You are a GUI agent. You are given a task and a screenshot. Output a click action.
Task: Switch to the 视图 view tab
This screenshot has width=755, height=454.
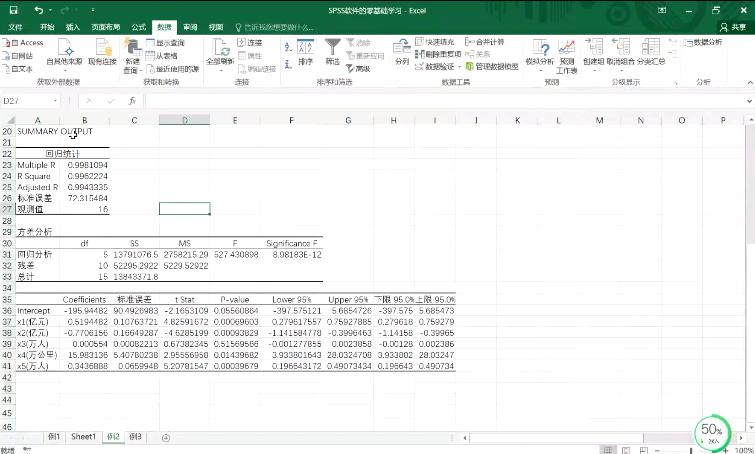[216, 27]
